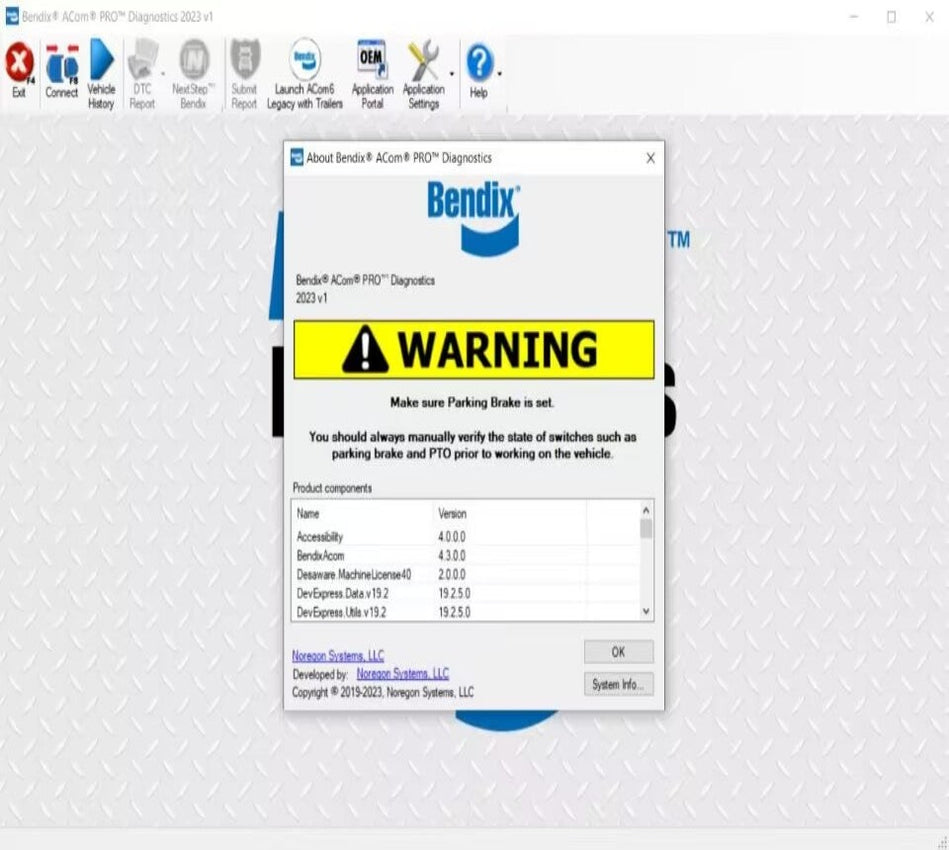This screenshot has width=949, height=850.
Task: Click the Version column header
Action: pos(452,514)
